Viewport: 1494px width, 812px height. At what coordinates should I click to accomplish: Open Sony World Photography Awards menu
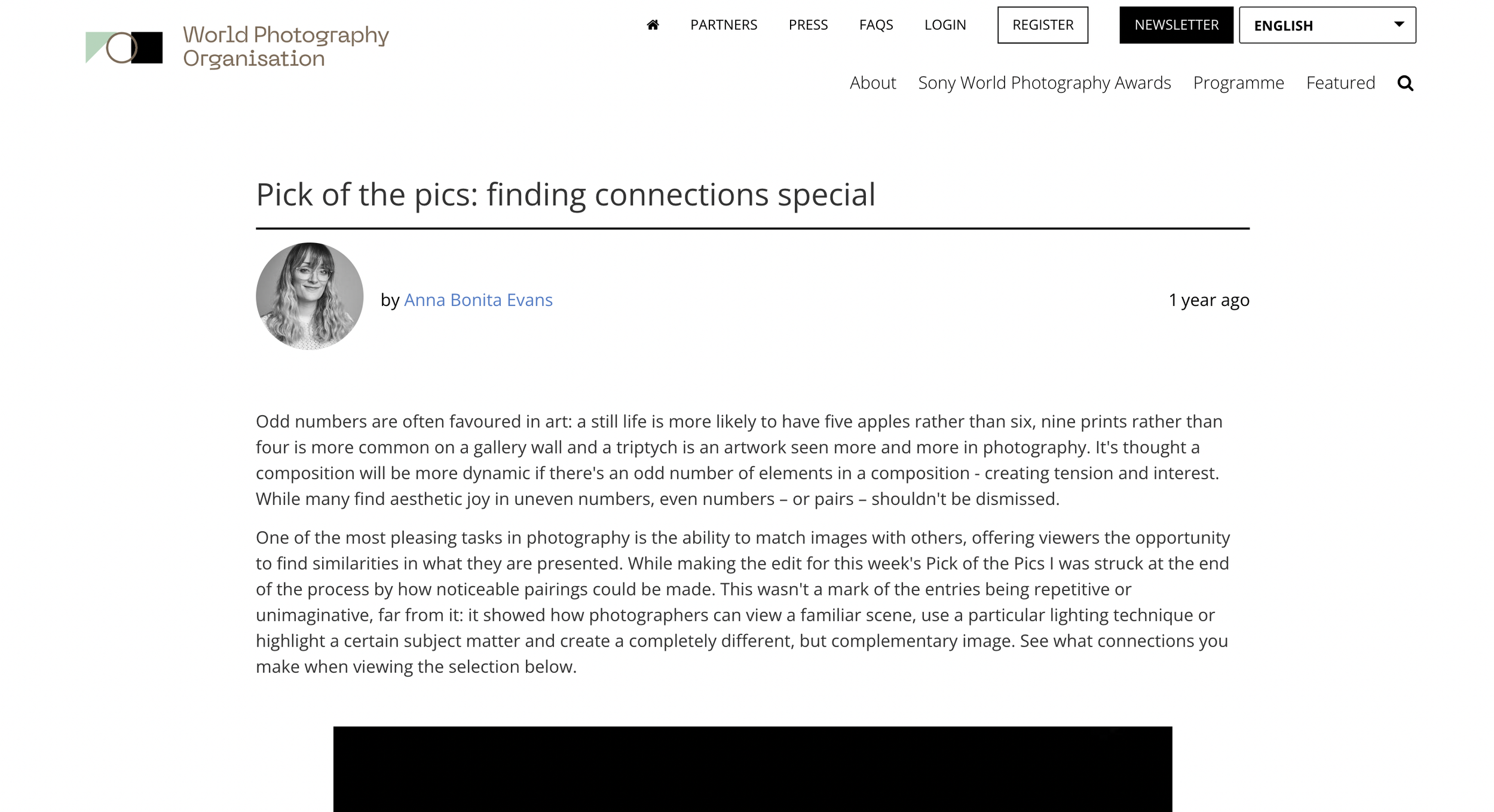click(x=1044, y=83)
